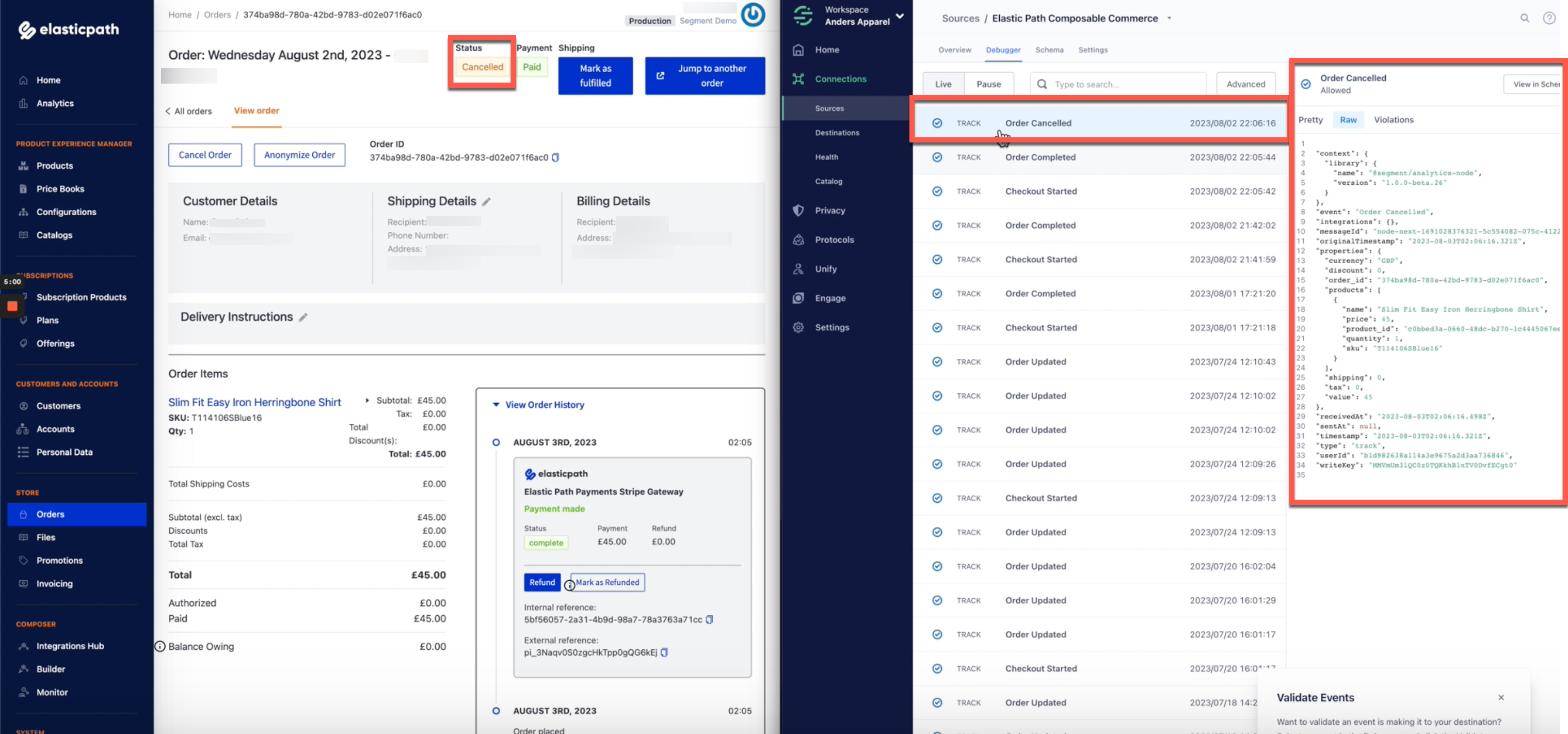Screen dimensions: 1568x734
Task: Switch to the Debugger tab
Action: 1002,49
